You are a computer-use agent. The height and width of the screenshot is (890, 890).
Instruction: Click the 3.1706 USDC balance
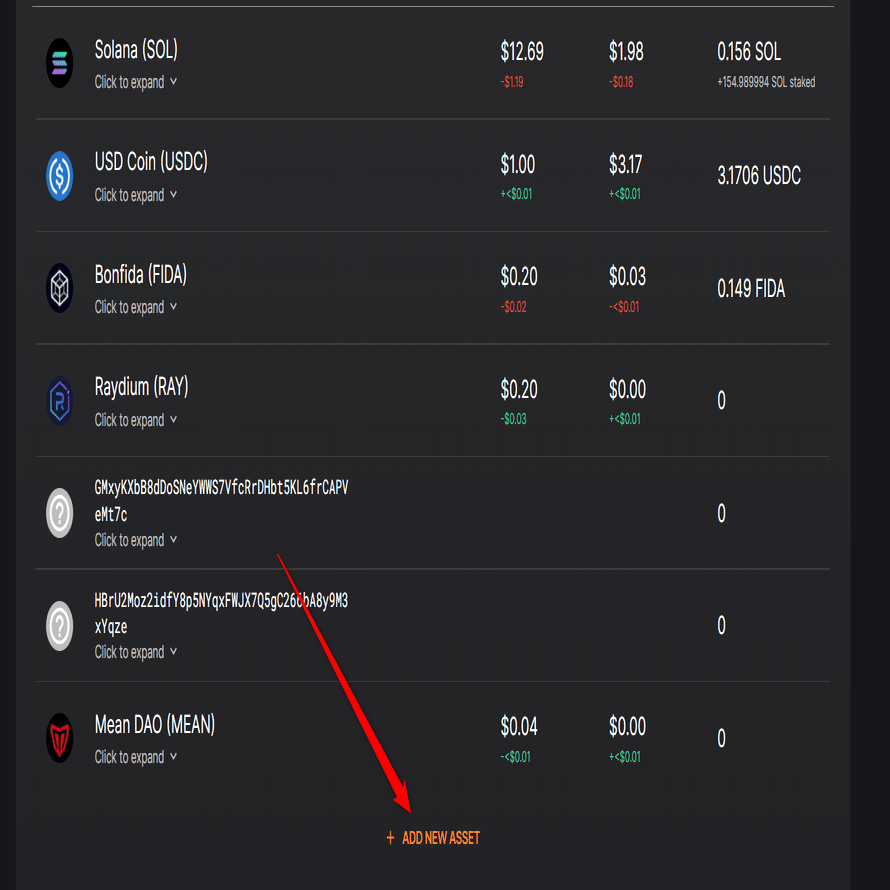point(759,177)
